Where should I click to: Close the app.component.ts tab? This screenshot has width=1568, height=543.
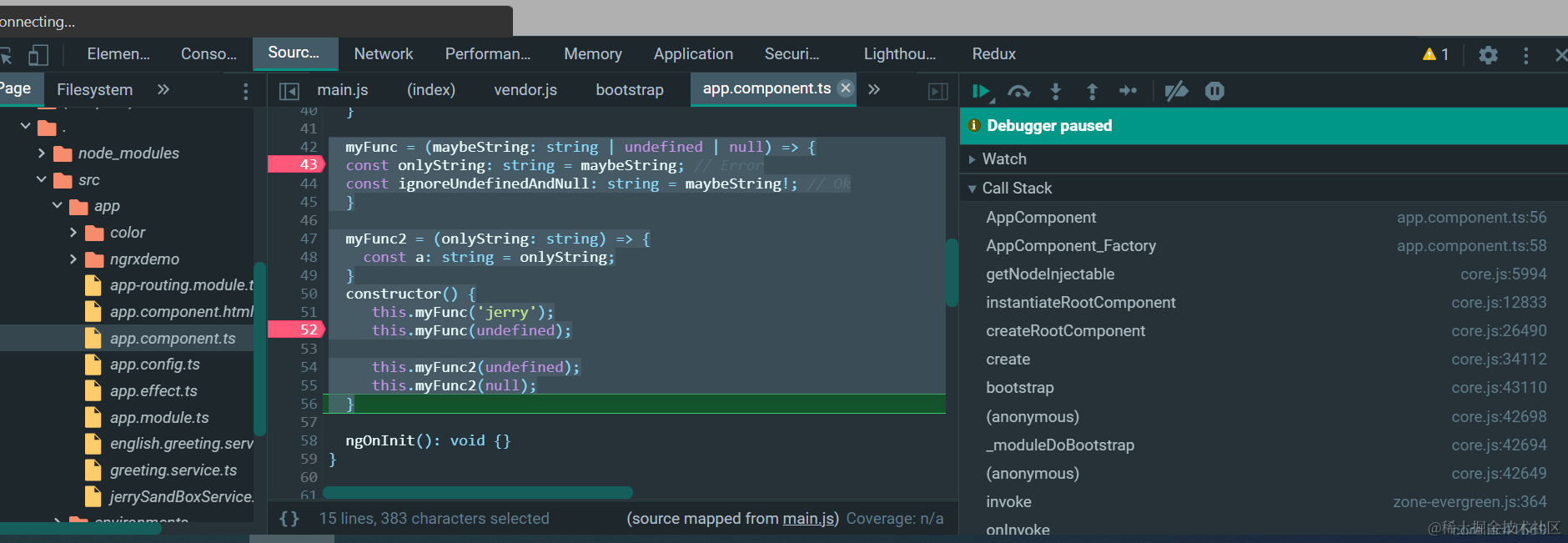tap(846, 88)
